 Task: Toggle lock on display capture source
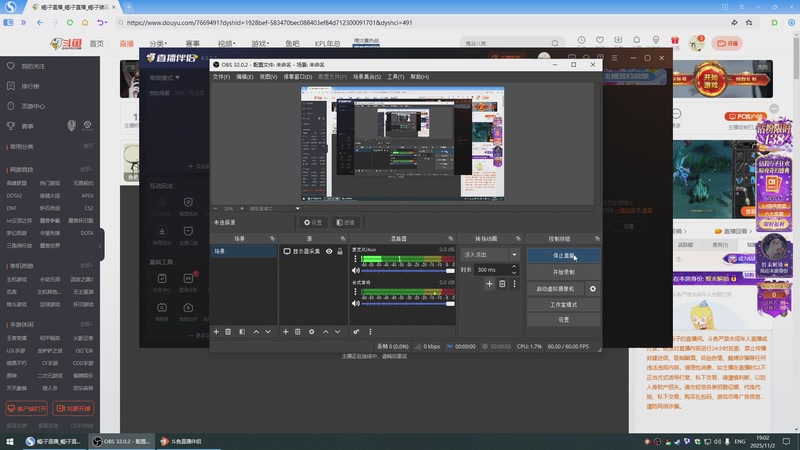(340, 252)
